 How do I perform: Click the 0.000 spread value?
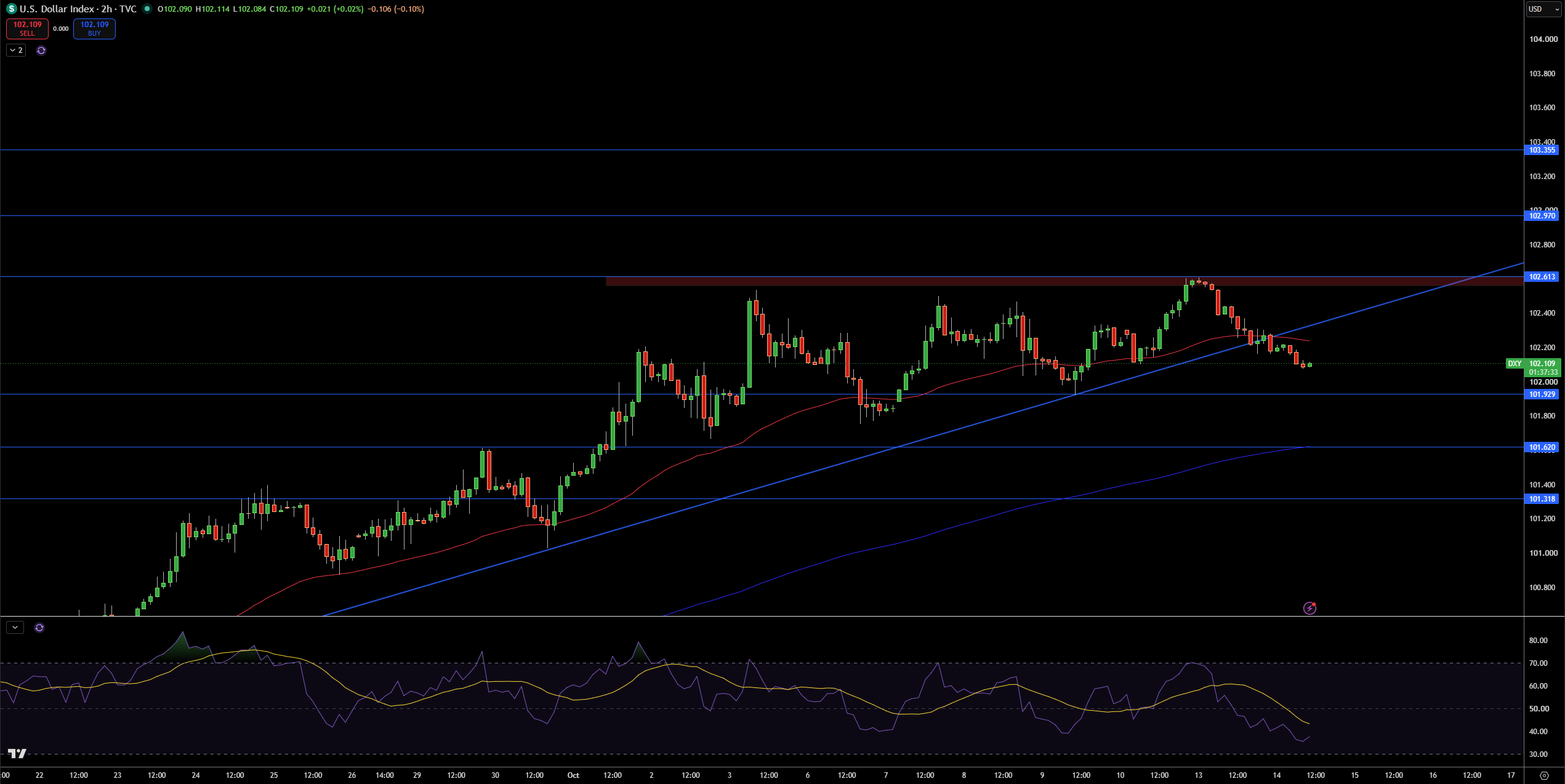click(x=61, y=29)
